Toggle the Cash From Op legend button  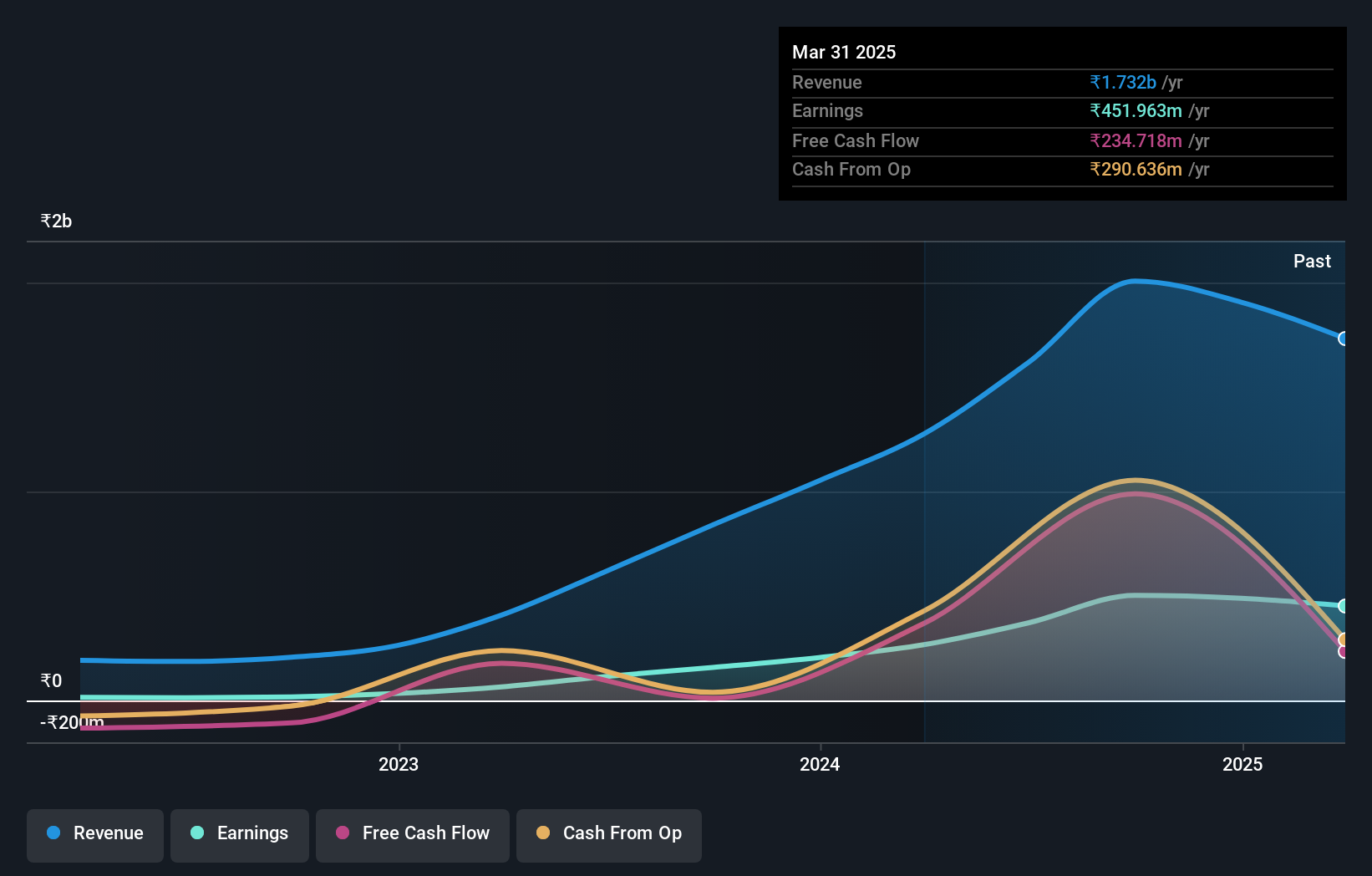[609, 835]
